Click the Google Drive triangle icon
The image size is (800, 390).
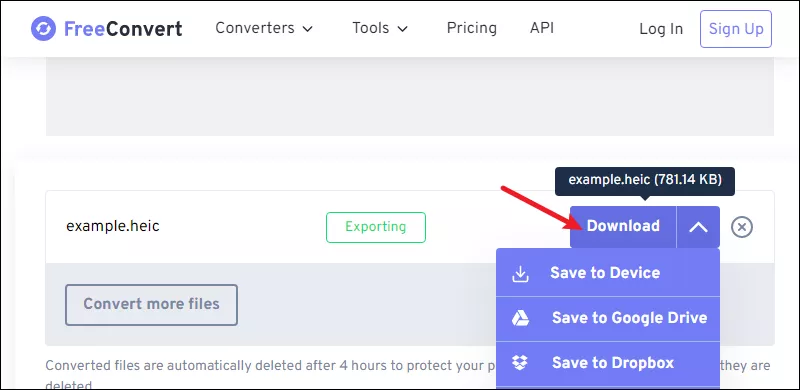point(520,319)
